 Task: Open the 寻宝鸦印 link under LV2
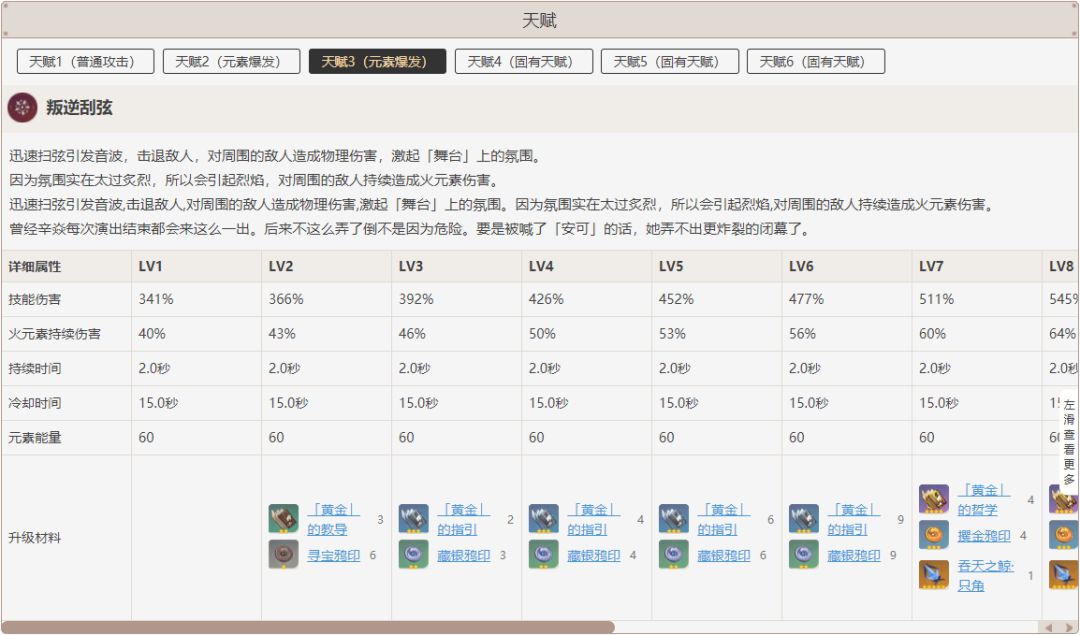coord(333,555)
